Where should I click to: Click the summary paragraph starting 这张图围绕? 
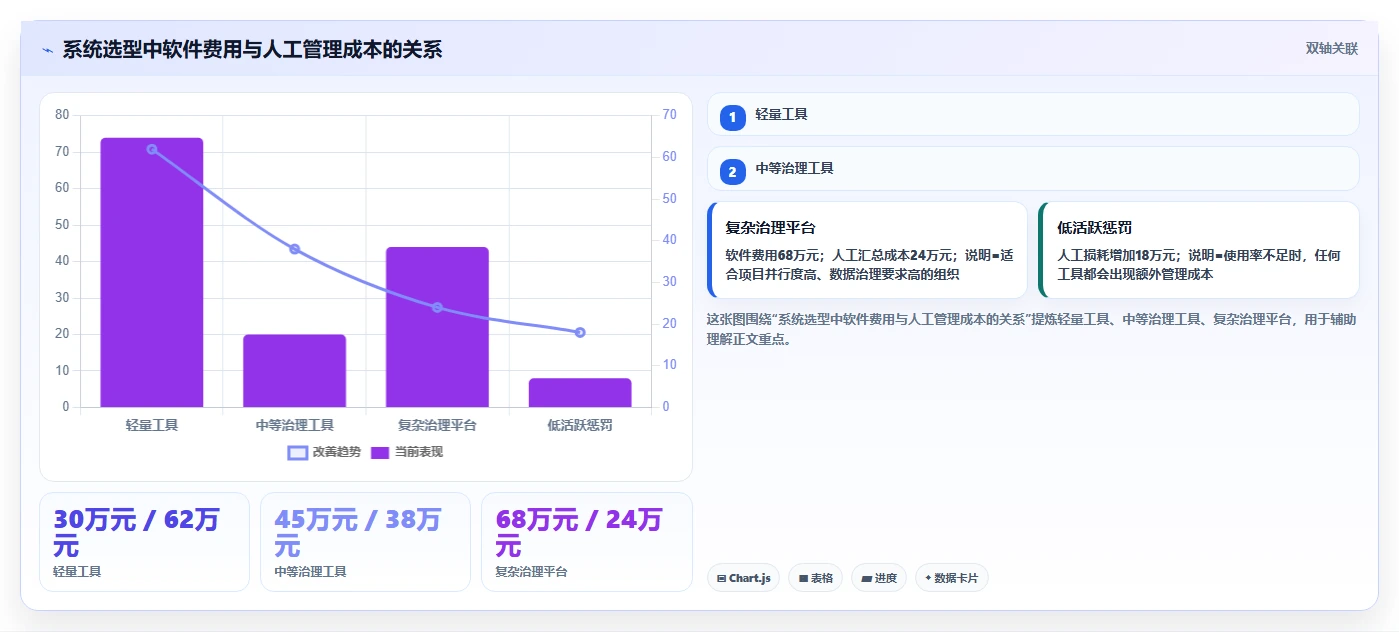pyautogui.click(x=1031, y=329)
